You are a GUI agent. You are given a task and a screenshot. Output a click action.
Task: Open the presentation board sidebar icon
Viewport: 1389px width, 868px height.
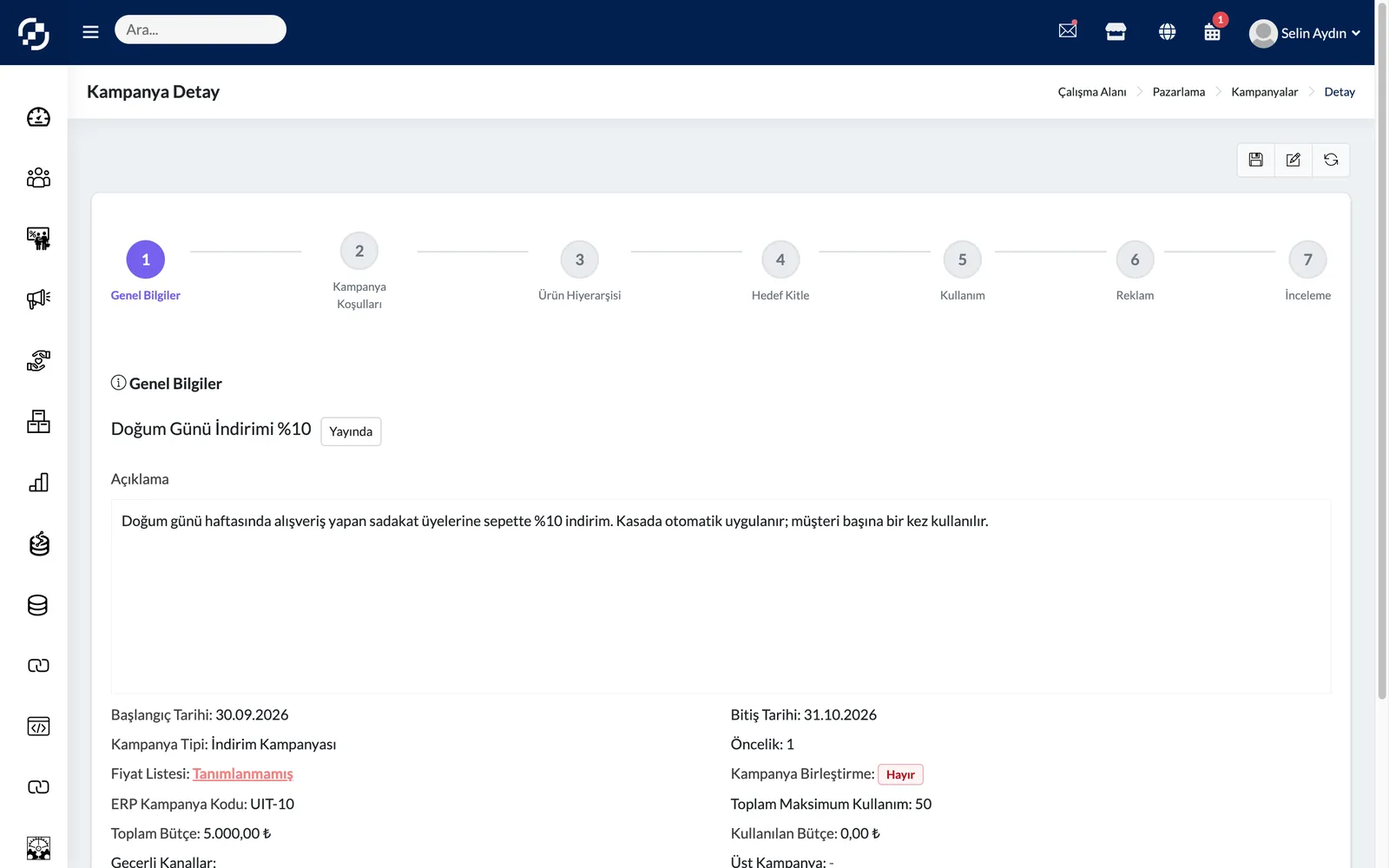tap(38, 239)
